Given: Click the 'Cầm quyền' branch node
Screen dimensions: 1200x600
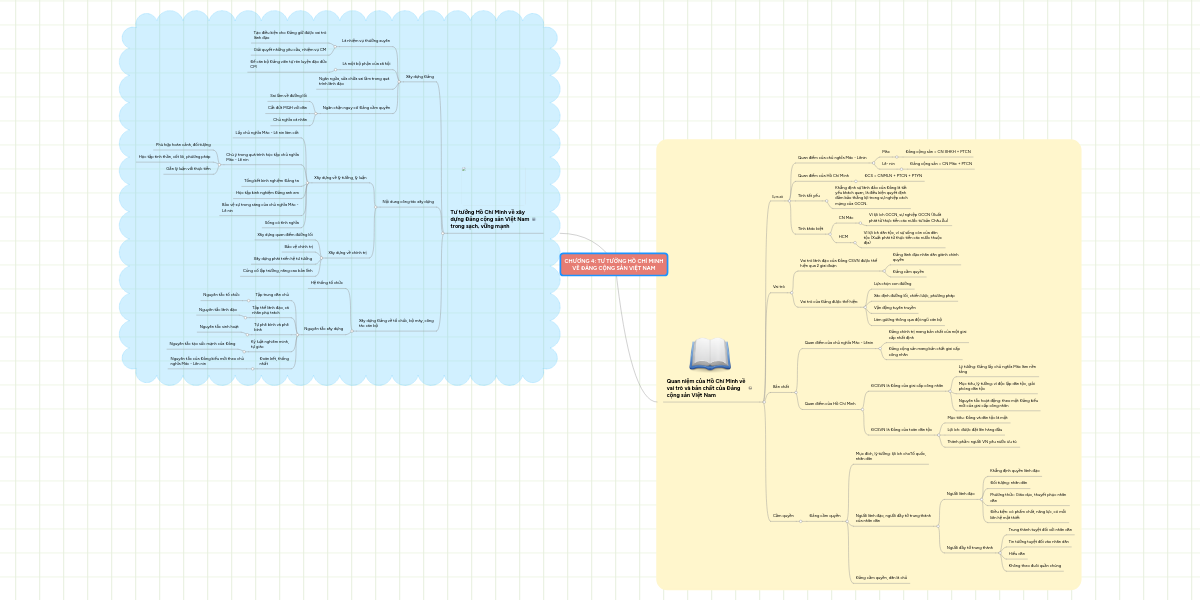Looking at the screenshot, I should (x=783, y=515).
